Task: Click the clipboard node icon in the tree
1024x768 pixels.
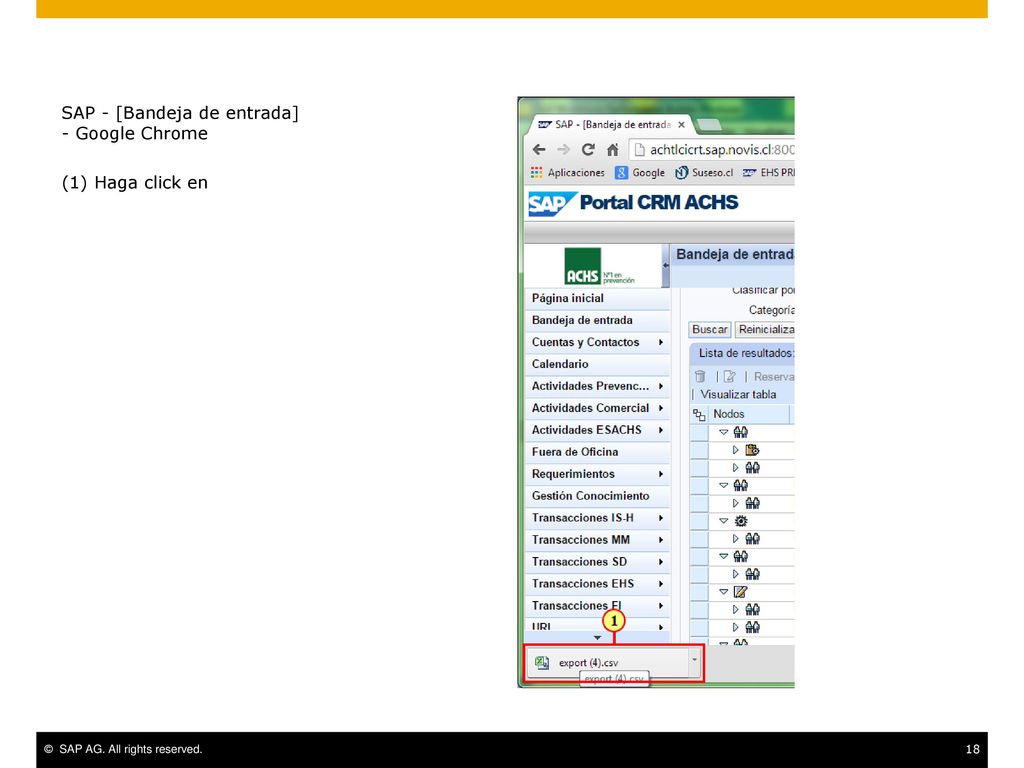Action: (752, 450)
